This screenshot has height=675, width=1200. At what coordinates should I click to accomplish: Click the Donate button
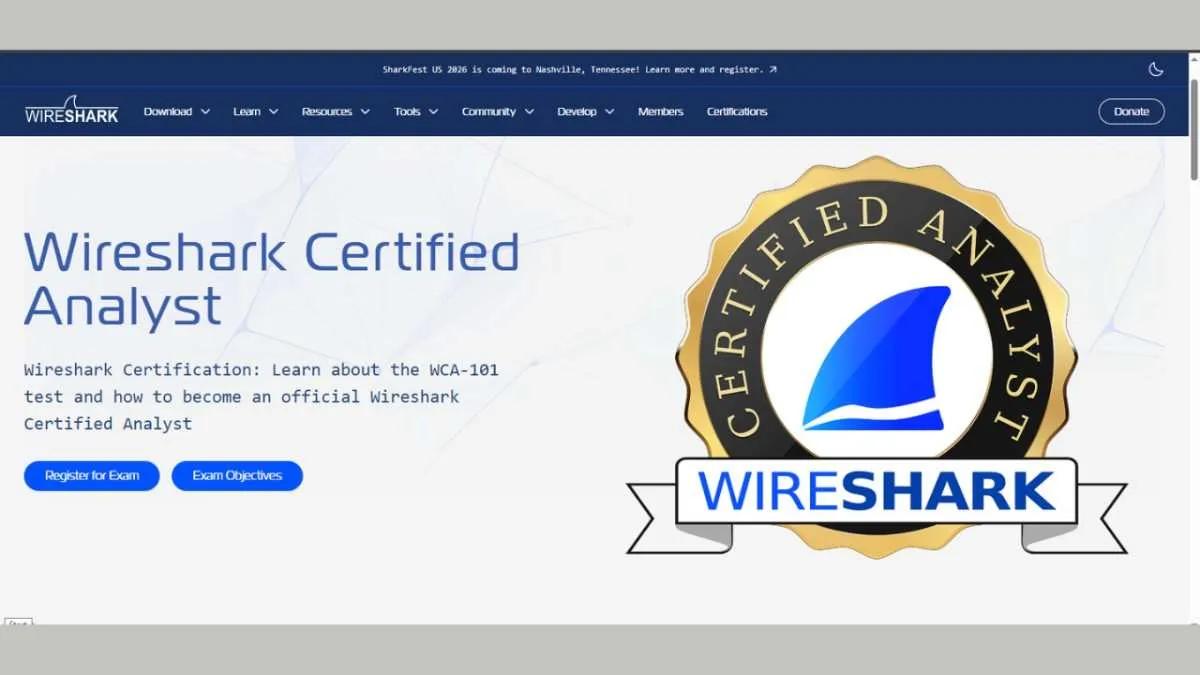click(x=1131, y=111)
